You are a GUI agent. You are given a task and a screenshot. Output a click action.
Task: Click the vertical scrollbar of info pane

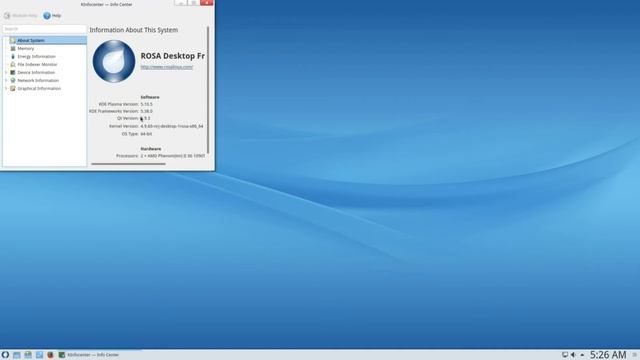tap(208, 90)
